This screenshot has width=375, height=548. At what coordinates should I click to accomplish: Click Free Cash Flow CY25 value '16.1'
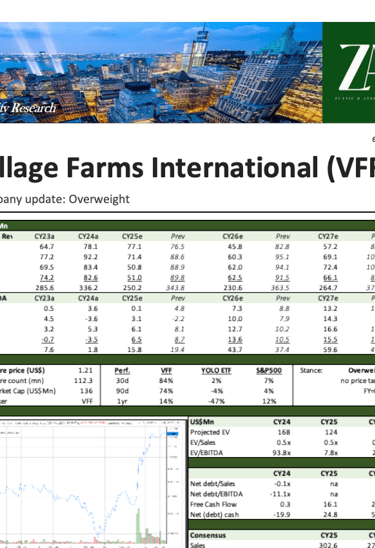coord(331,504)
